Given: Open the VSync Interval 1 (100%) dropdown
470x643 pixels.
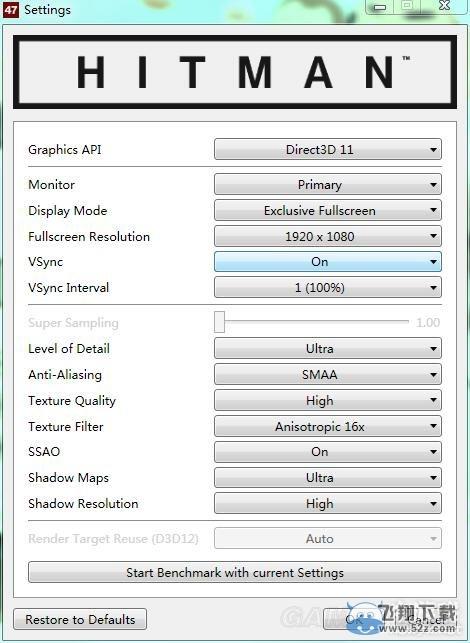Looking at the screenshot, I should 327,287.
